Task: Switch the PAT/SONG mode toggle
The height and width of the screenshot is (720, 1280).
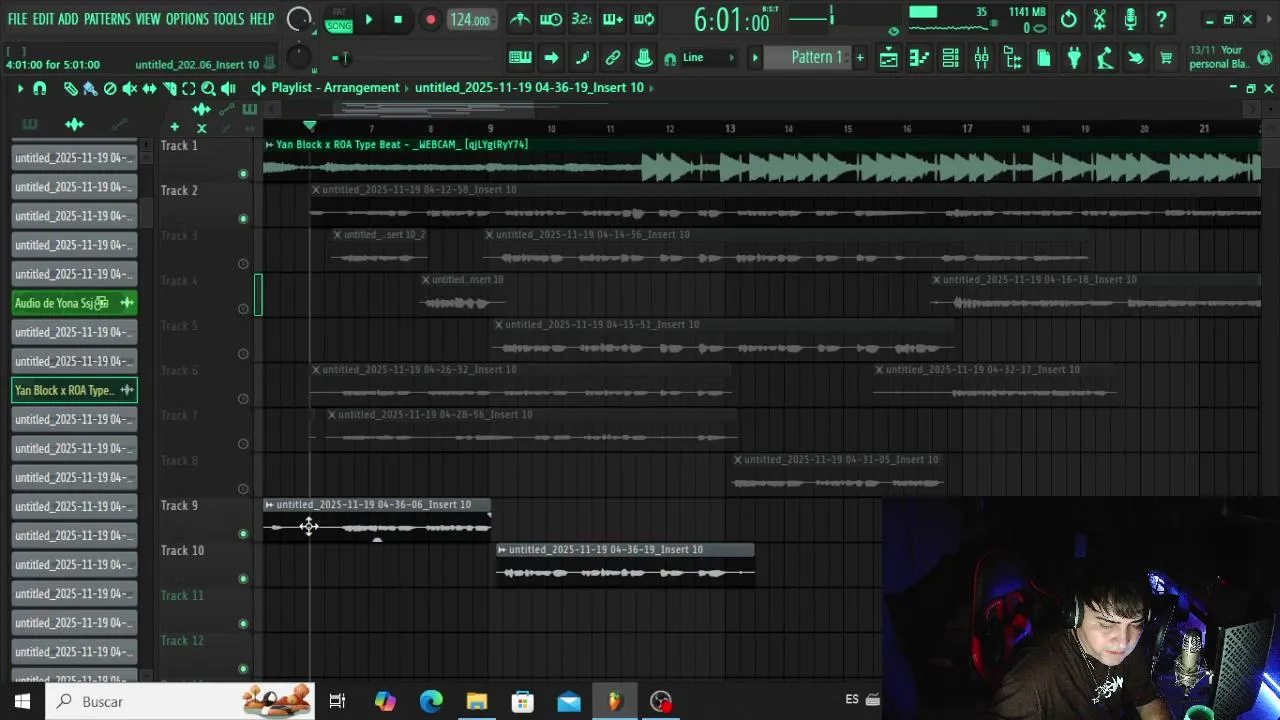Action: pos(339,19)
